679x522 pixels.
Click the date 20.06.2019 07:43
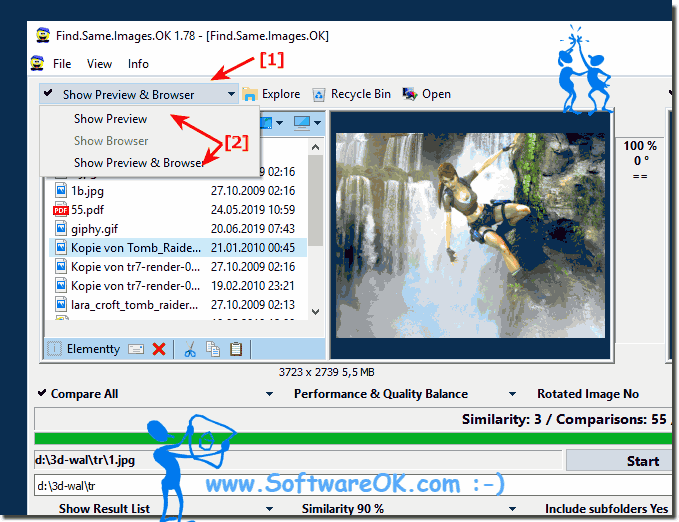coord(253,228)
